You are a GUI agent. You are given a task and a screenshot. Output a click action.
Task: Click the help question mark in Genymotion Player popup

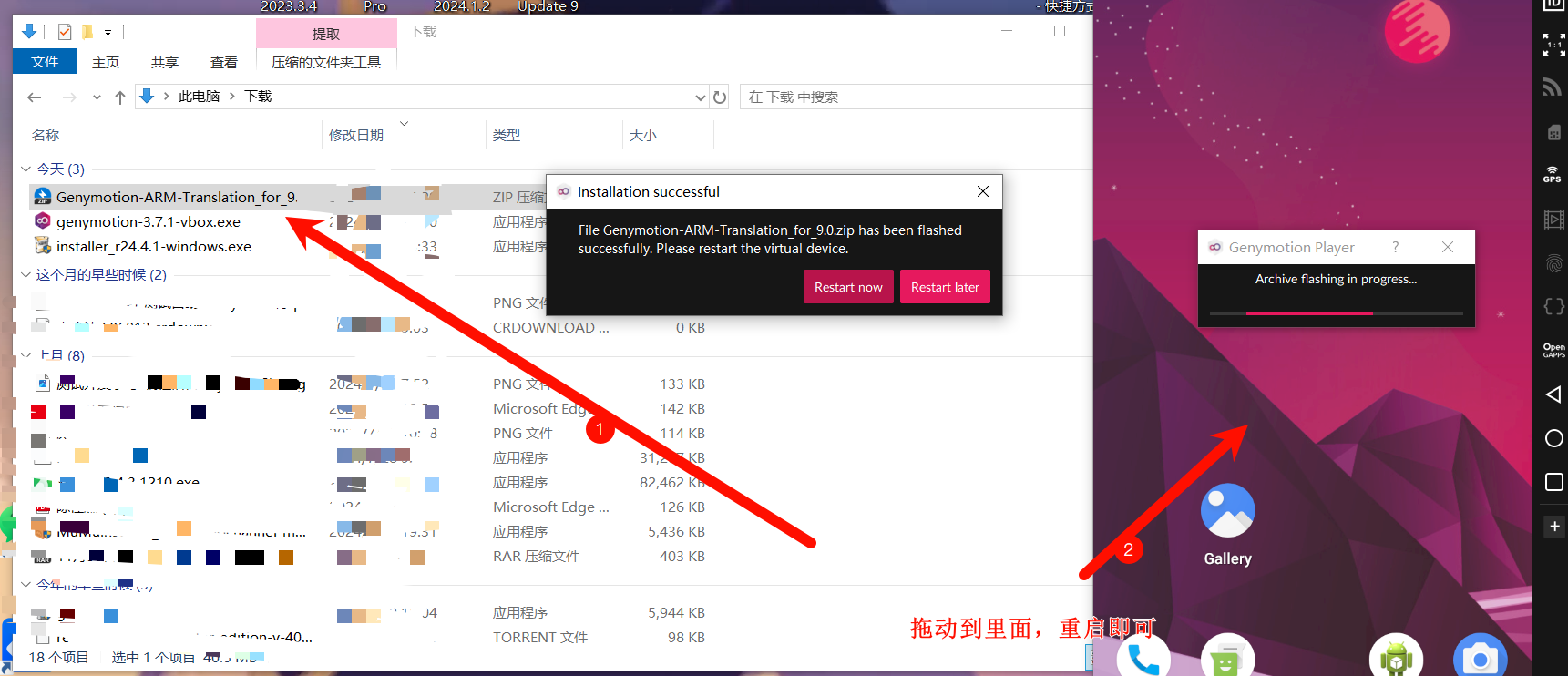pyautogui.click(x=1396, y=247)
